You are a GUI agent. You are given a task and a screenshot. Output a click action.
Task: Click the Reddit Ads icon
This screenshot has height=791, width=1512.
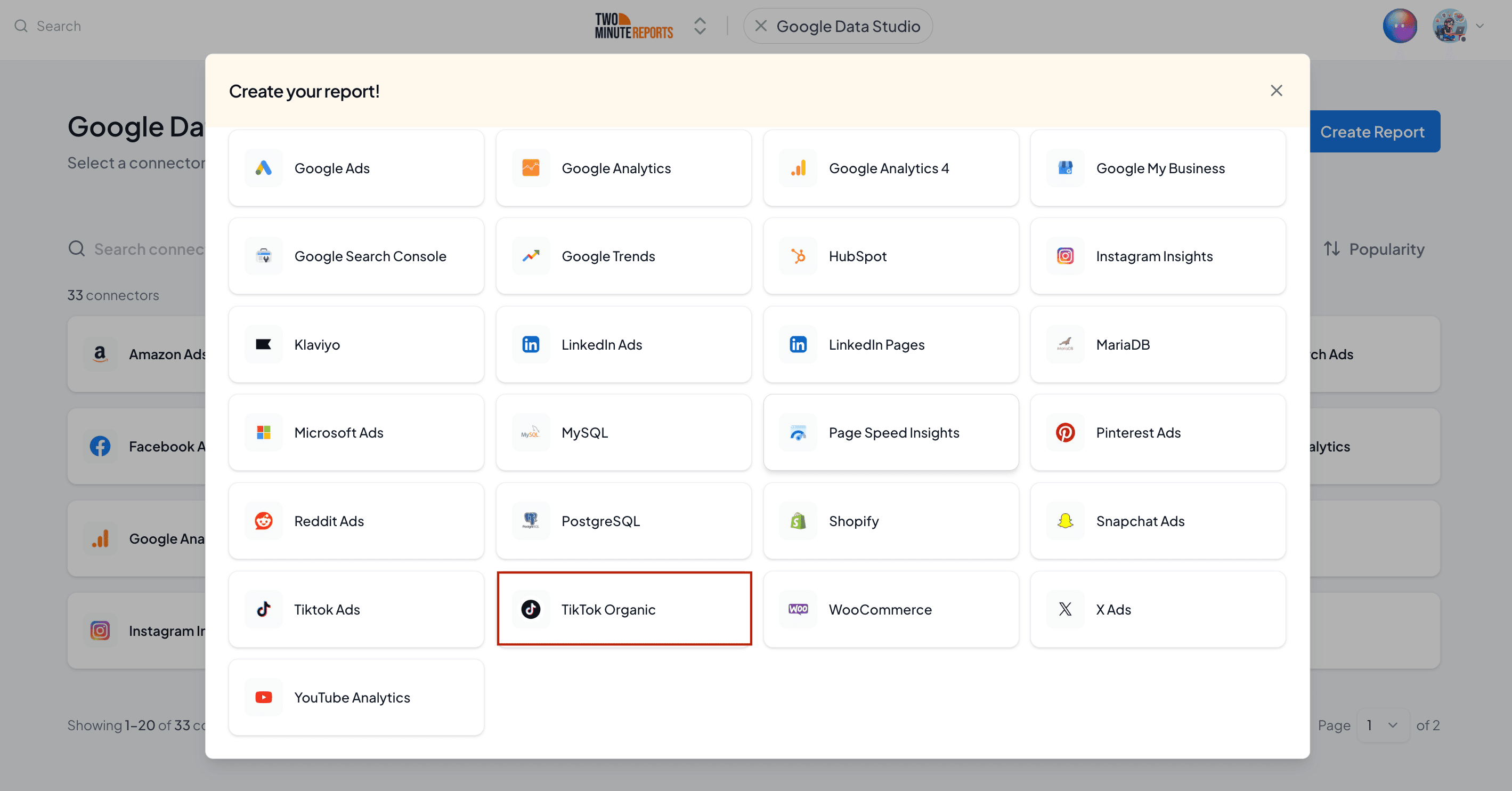pyautogui.click(x=264, y=521)
